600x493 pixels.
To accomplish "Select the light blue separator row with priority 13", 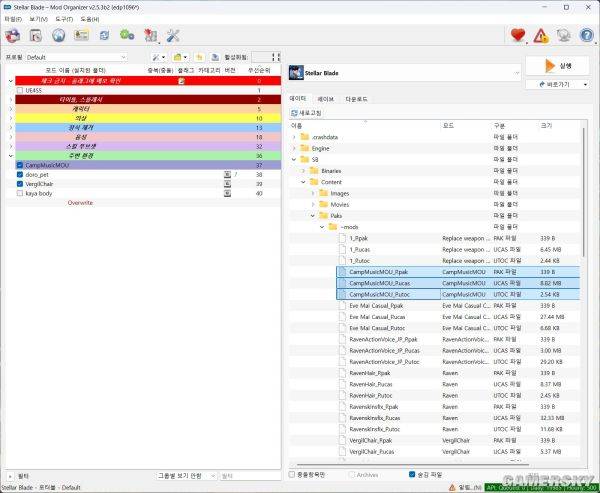I will point(148,127).
